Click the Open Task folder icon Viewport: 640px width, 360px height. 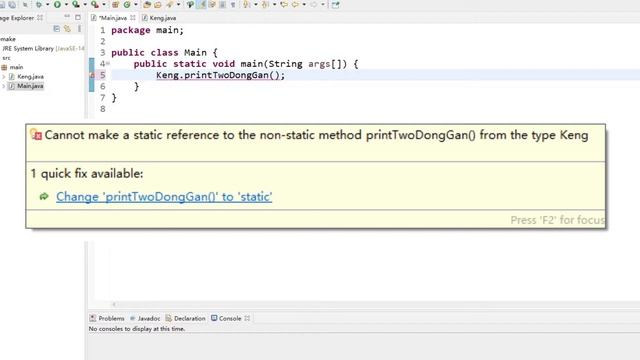pyautogui.click(x=158, y=4)
